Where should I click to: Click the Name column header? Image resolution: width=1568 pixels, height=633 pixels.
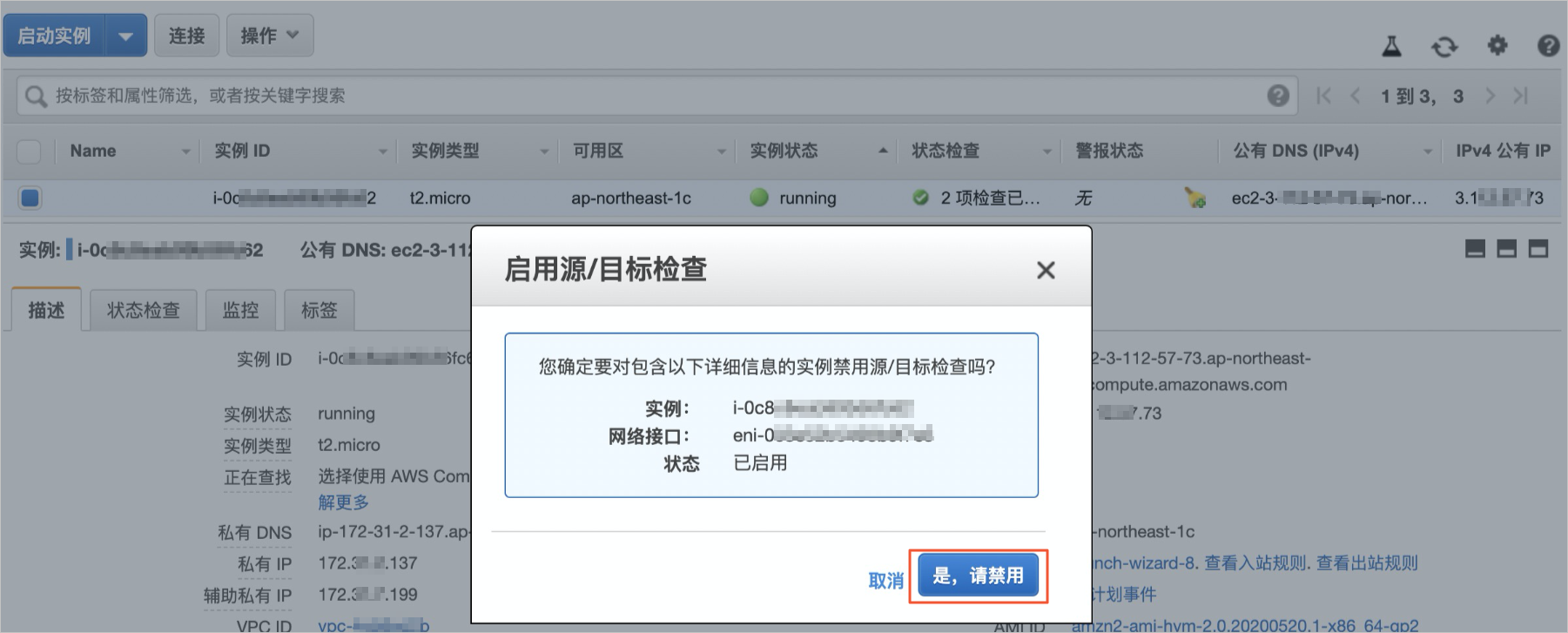[93, 151]
